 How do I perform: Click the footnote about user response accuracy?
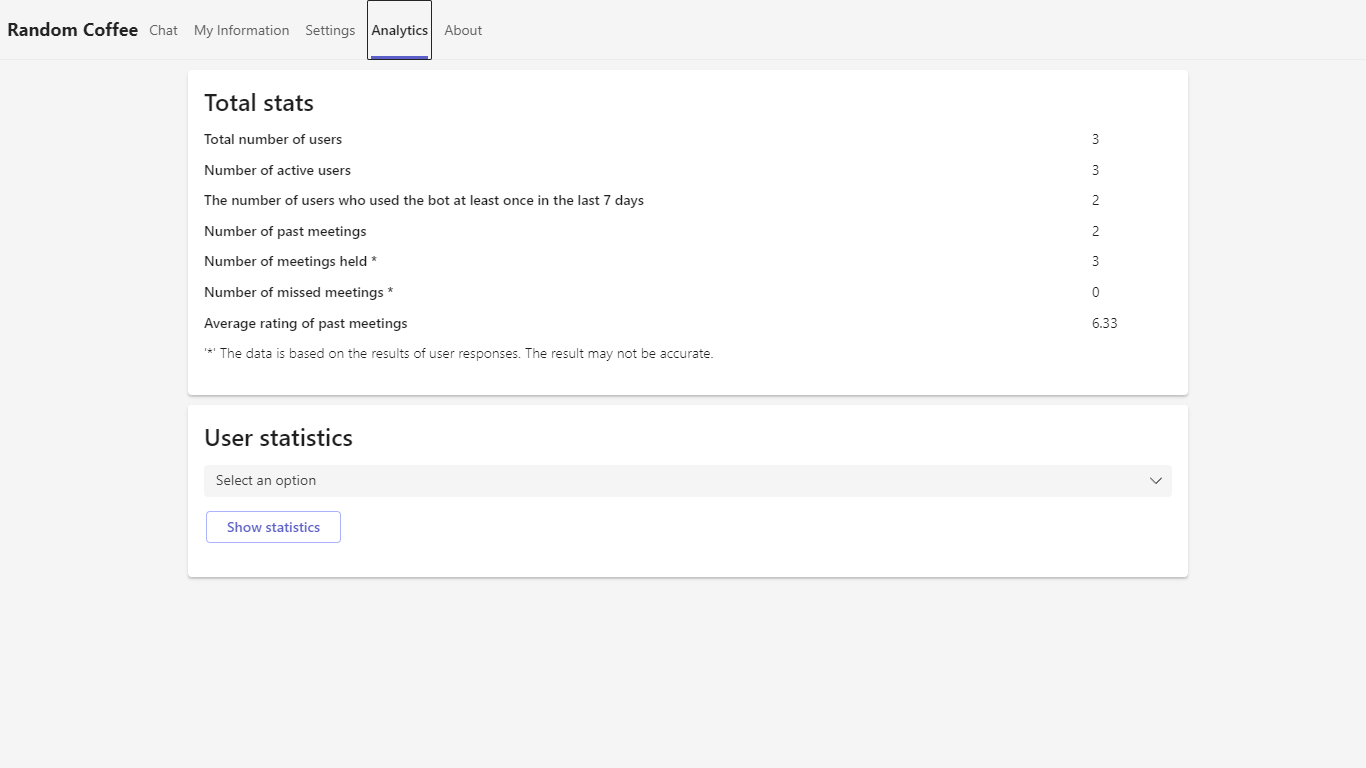pos(459,353)
